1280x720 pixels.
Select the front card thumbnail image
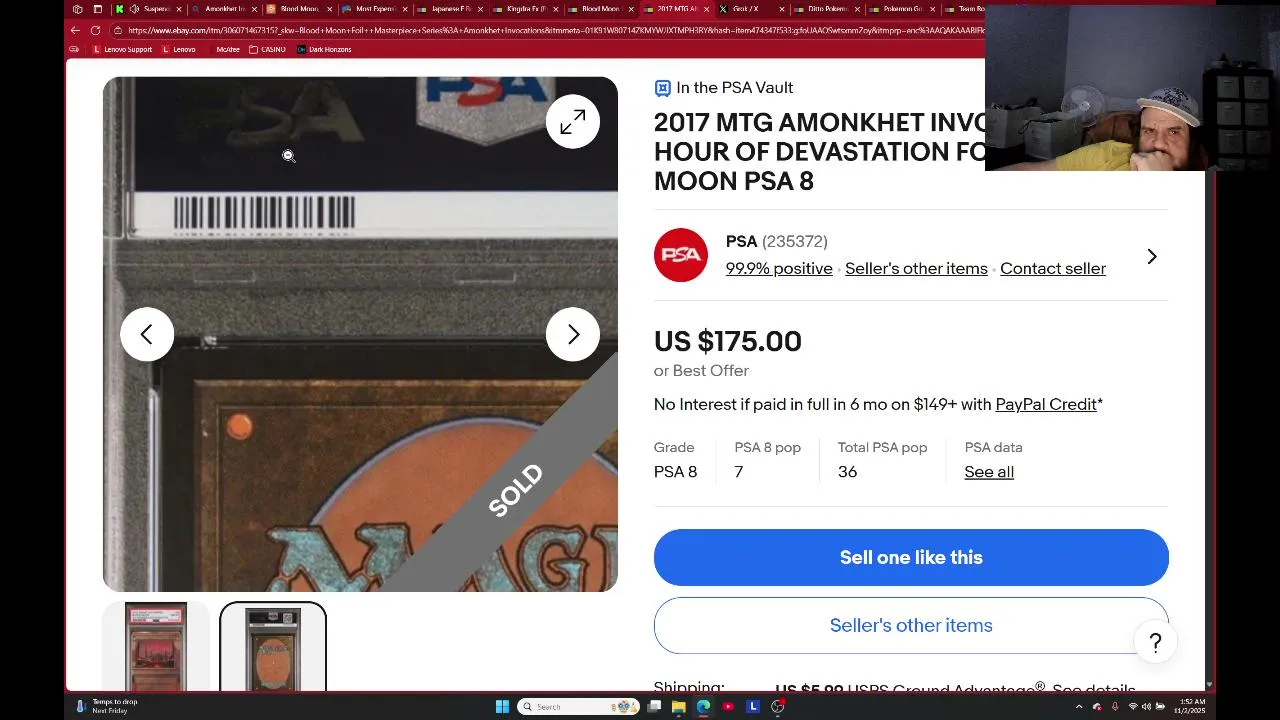pyautogui.click(x=156, y=647)
